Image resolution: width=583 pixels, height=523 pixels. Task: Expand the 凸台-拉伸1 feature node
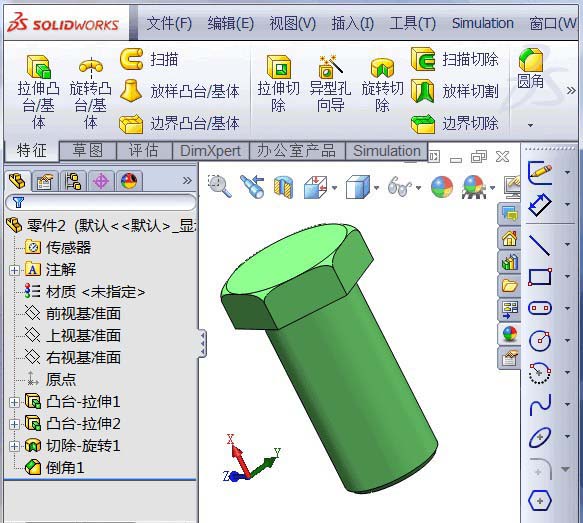tap(14, 402)
